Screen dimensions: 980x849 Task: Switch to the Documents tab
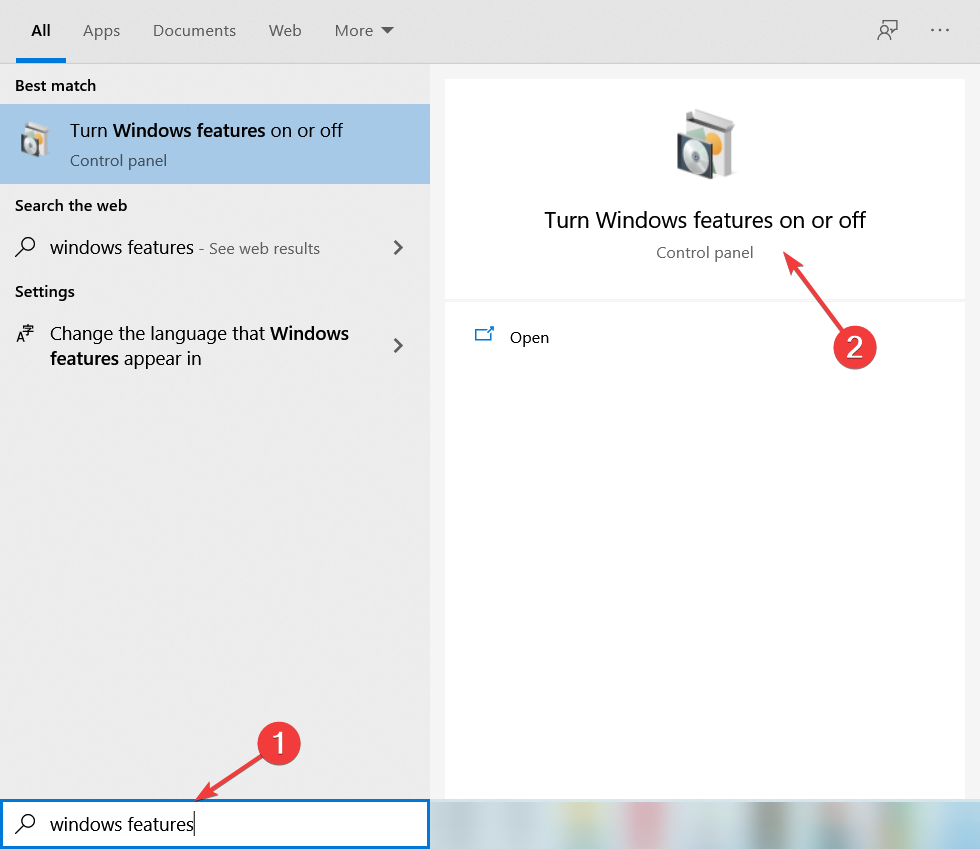[x=194, y=31]
